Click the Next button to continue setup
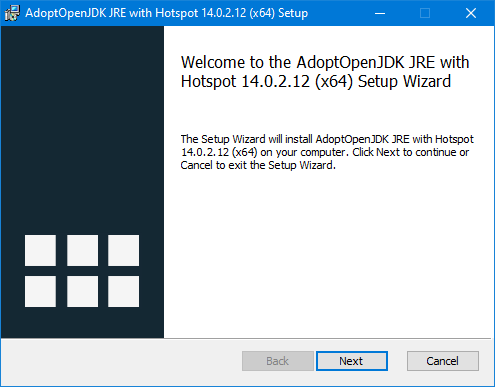Image resolution: width=495 pixels, height=387 pixels. coord(352,361)
